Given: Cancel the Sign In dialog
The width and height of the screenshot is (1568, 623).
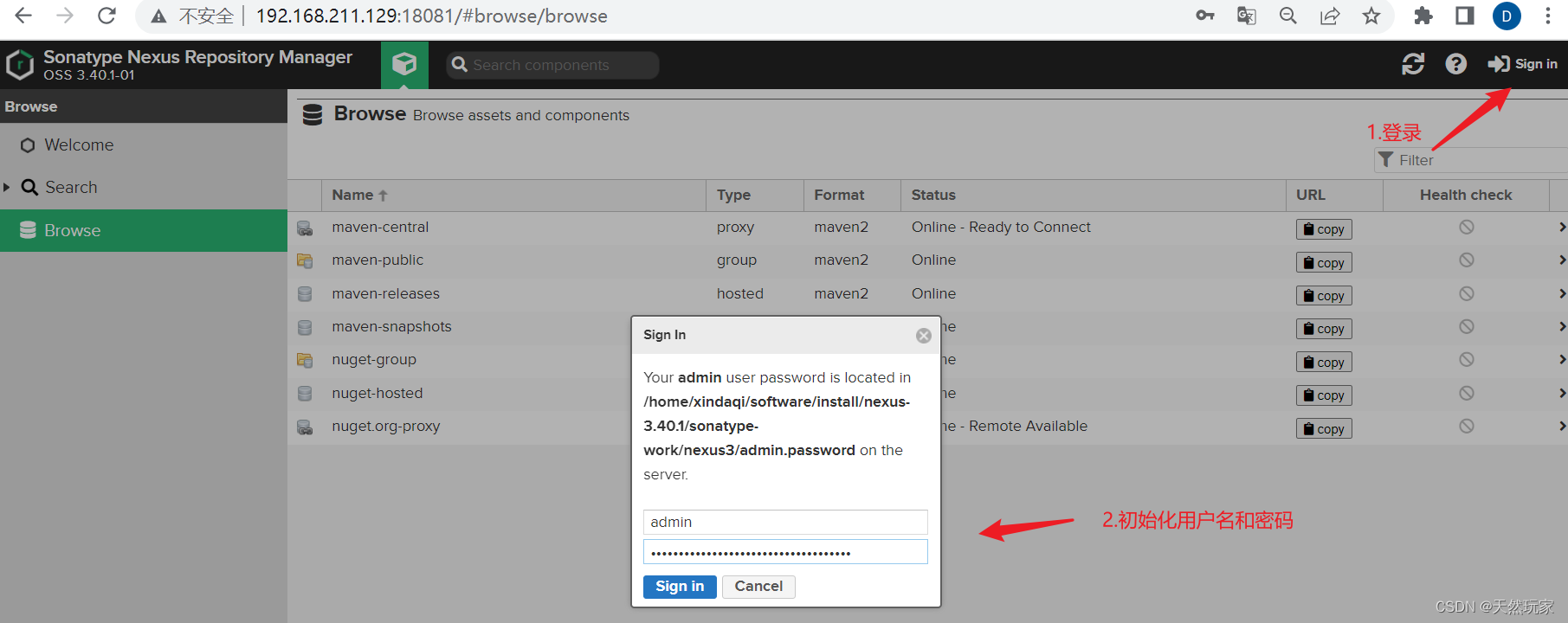Looking at the screenshot, I should (x=758, y=587).
